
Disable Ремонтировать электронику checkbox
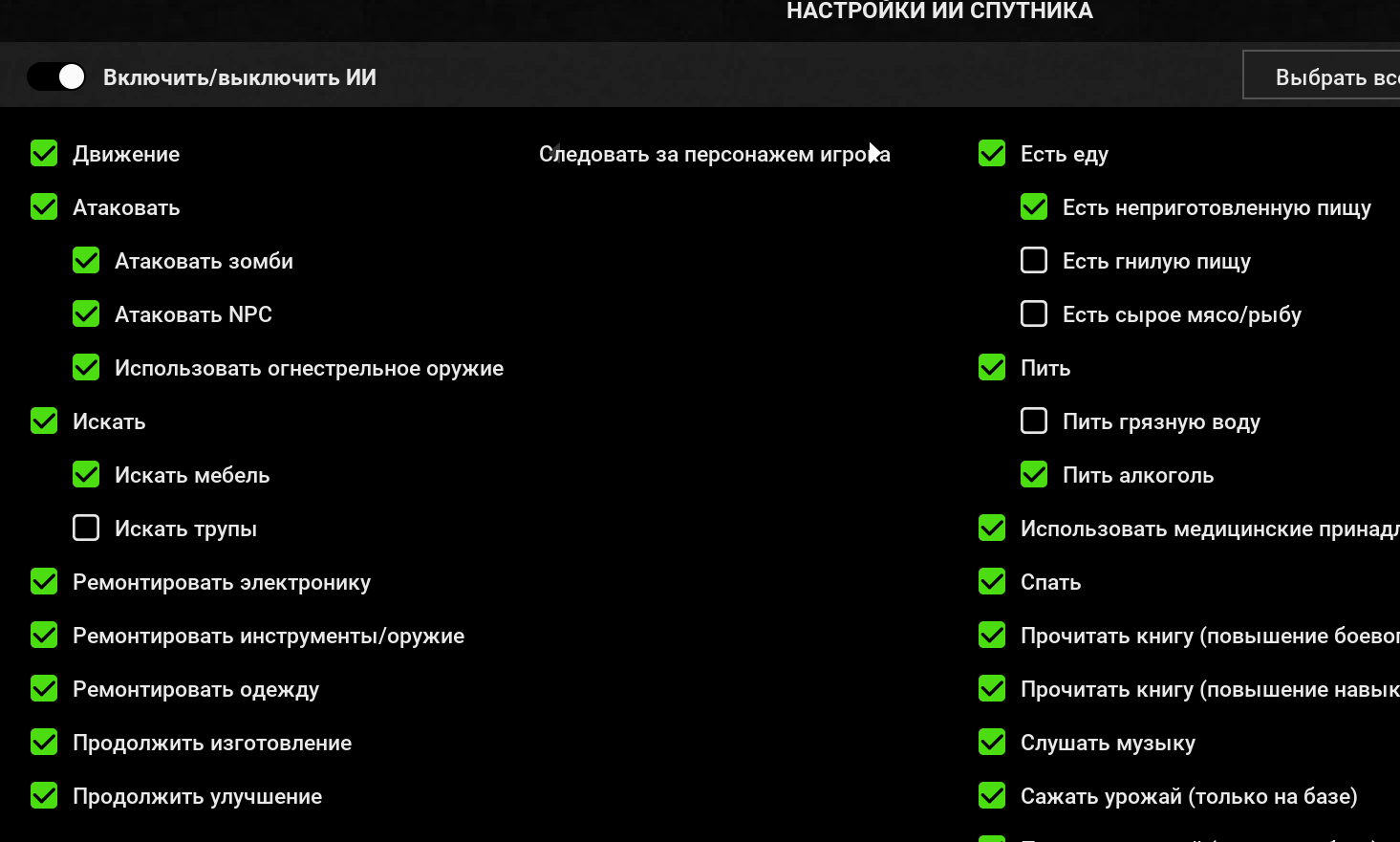(44, 582)
